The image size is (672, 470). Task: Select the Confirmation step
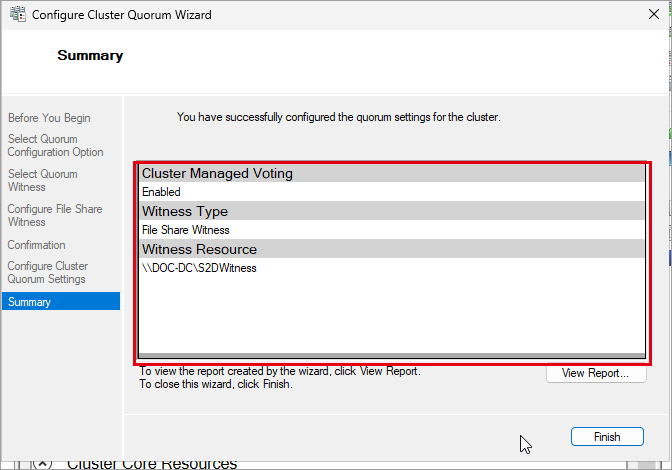coord(36,245)
